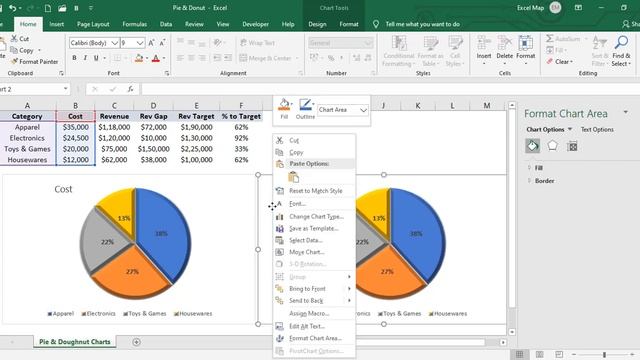Click the Page Layout view icon in status bar
The width and height of the screenshot is (640, 360).
point(540,354)
